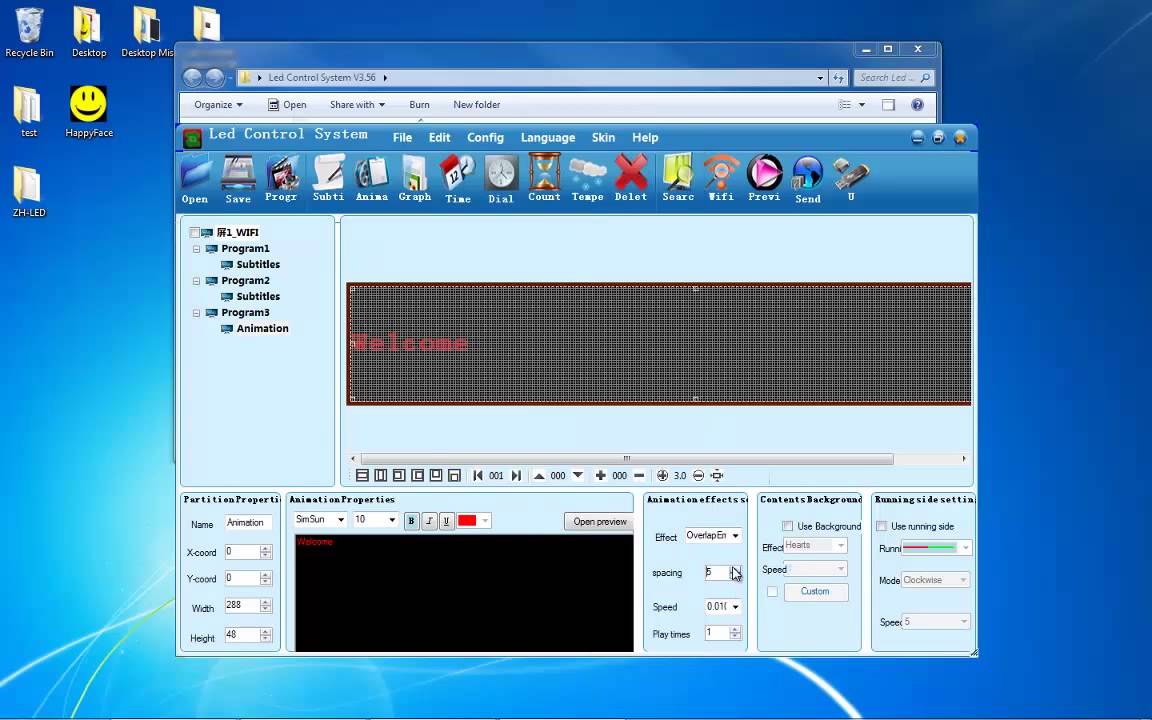Zoom in the LED canvas view
Viewport: 1152px width, 720px height.
pos(663,475)
